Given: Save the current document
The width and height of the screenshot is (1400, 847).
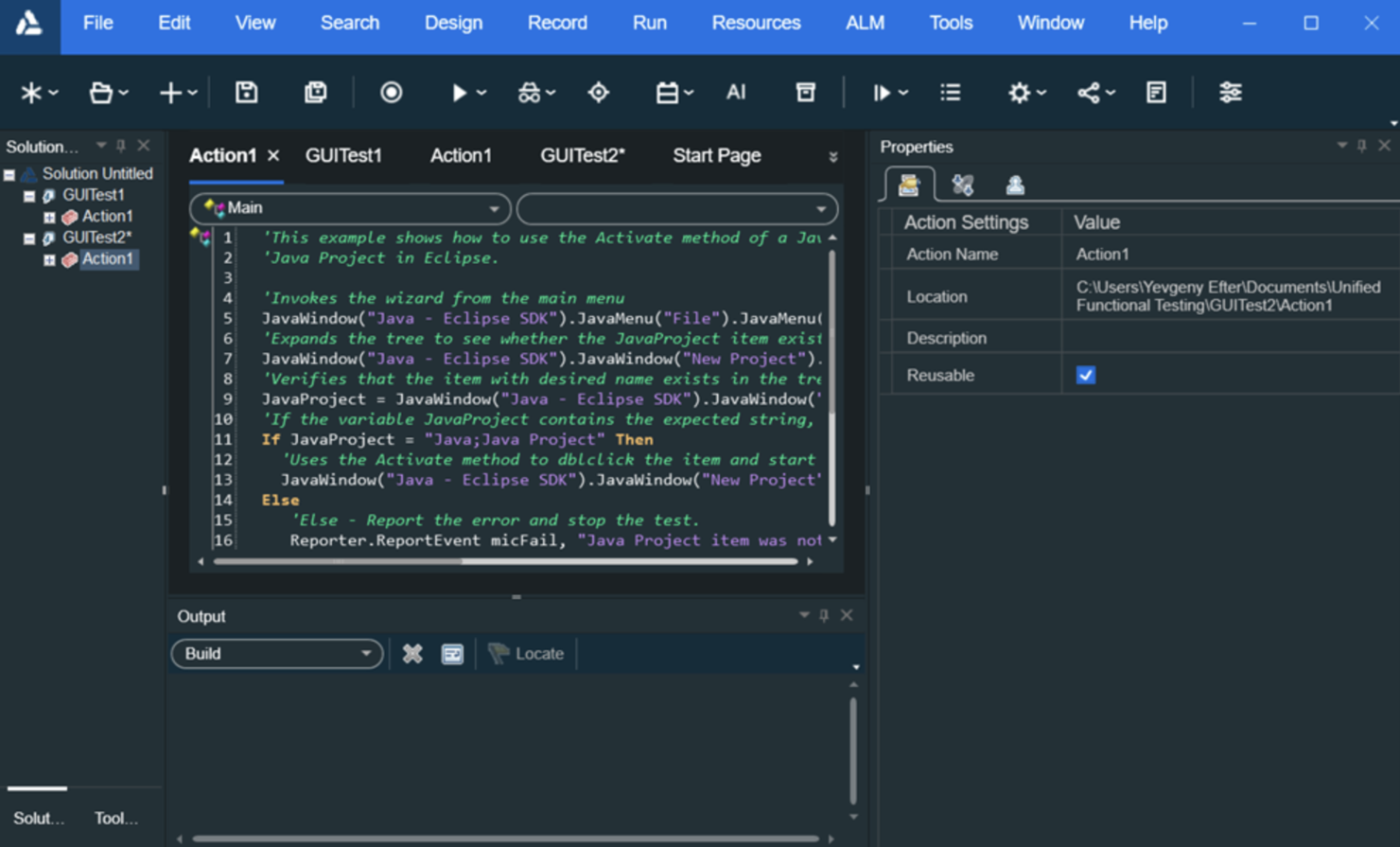Looking at the screenshot, I should [x=246, y=92].
